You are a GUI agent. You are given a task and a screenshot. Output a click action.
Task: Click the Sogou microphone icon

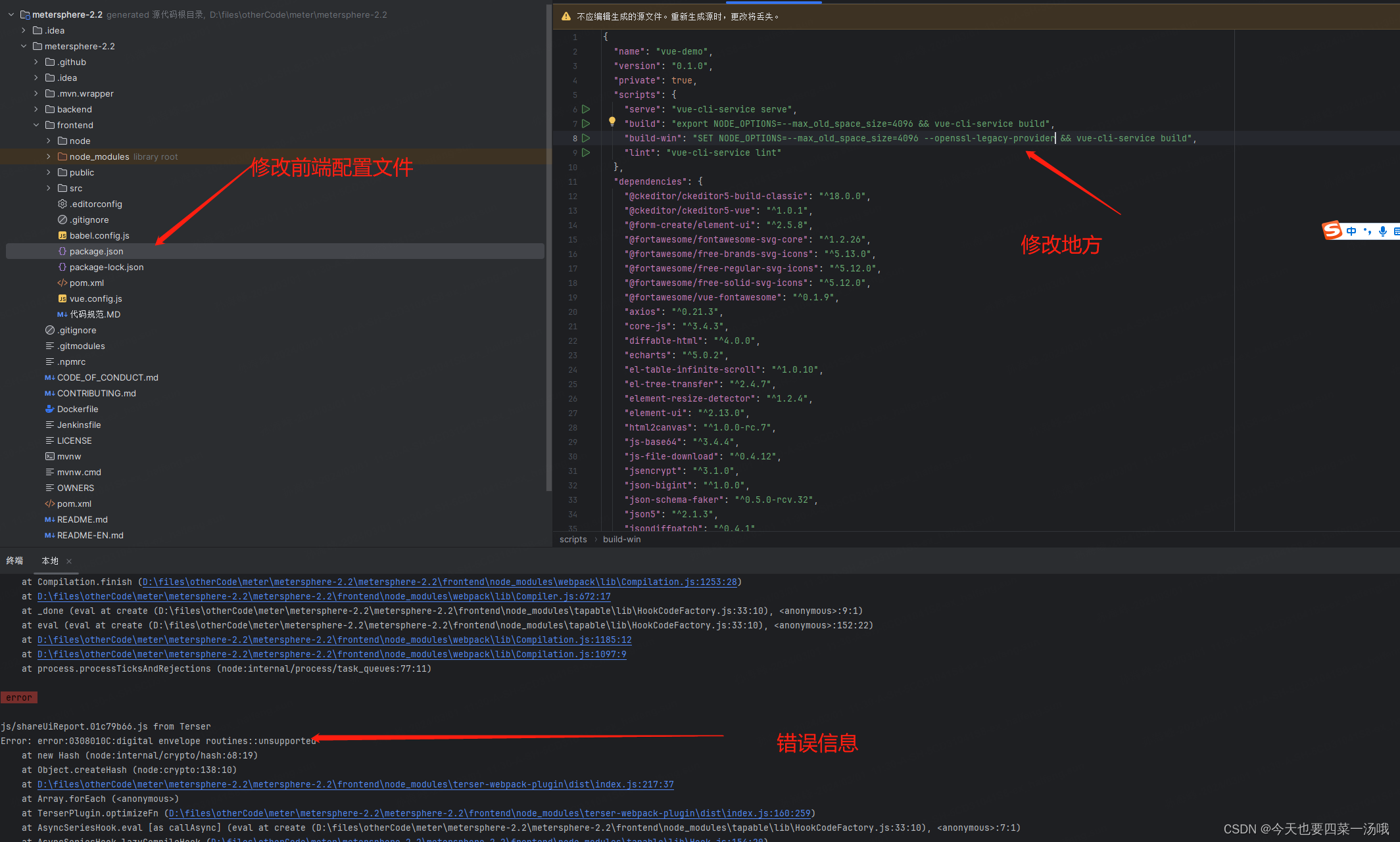pyautogui.click(x=1383, y=231)
